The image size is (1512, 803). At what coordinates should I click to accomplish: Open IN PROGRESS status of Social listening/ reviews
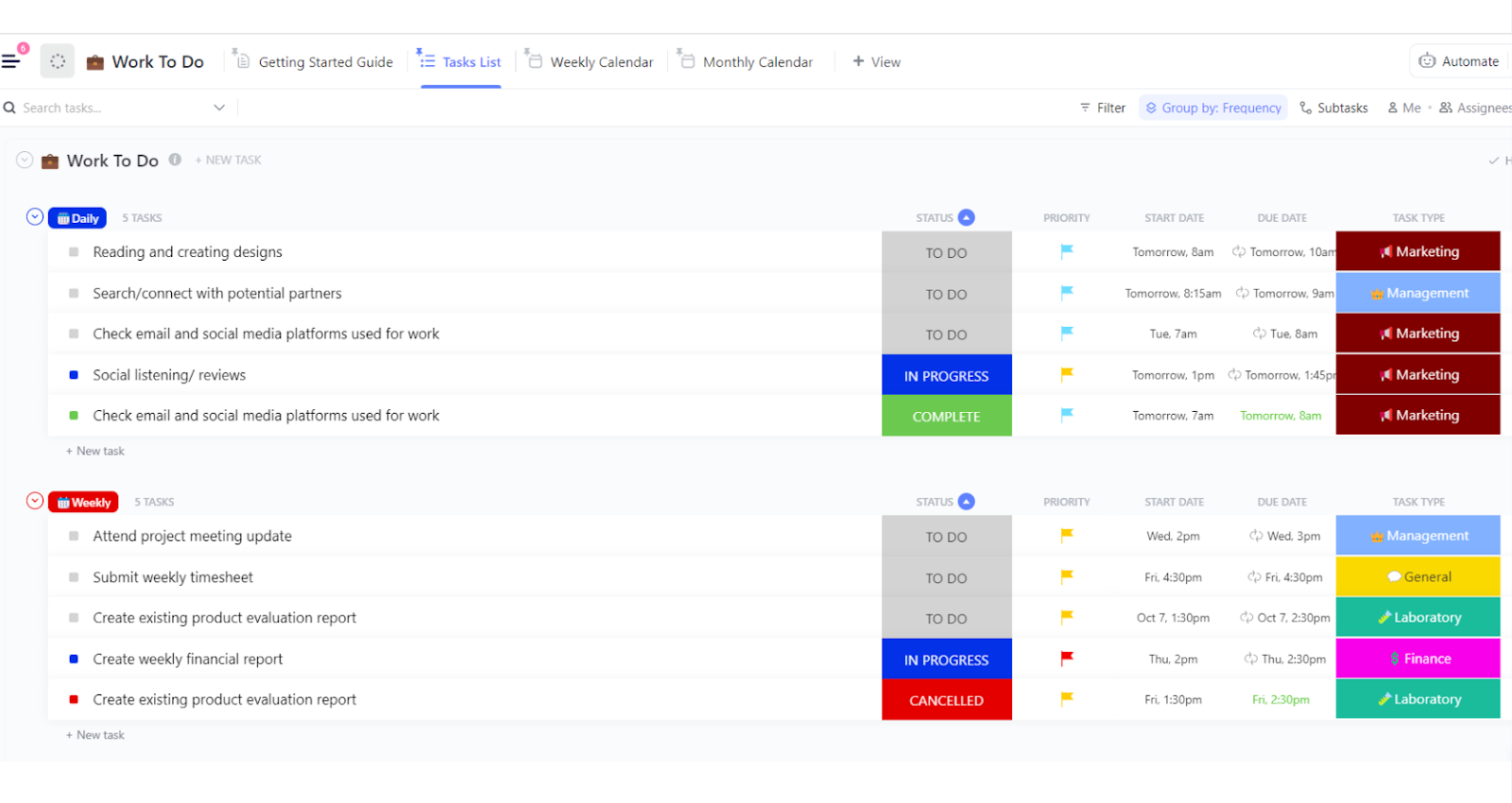point(946,376)
